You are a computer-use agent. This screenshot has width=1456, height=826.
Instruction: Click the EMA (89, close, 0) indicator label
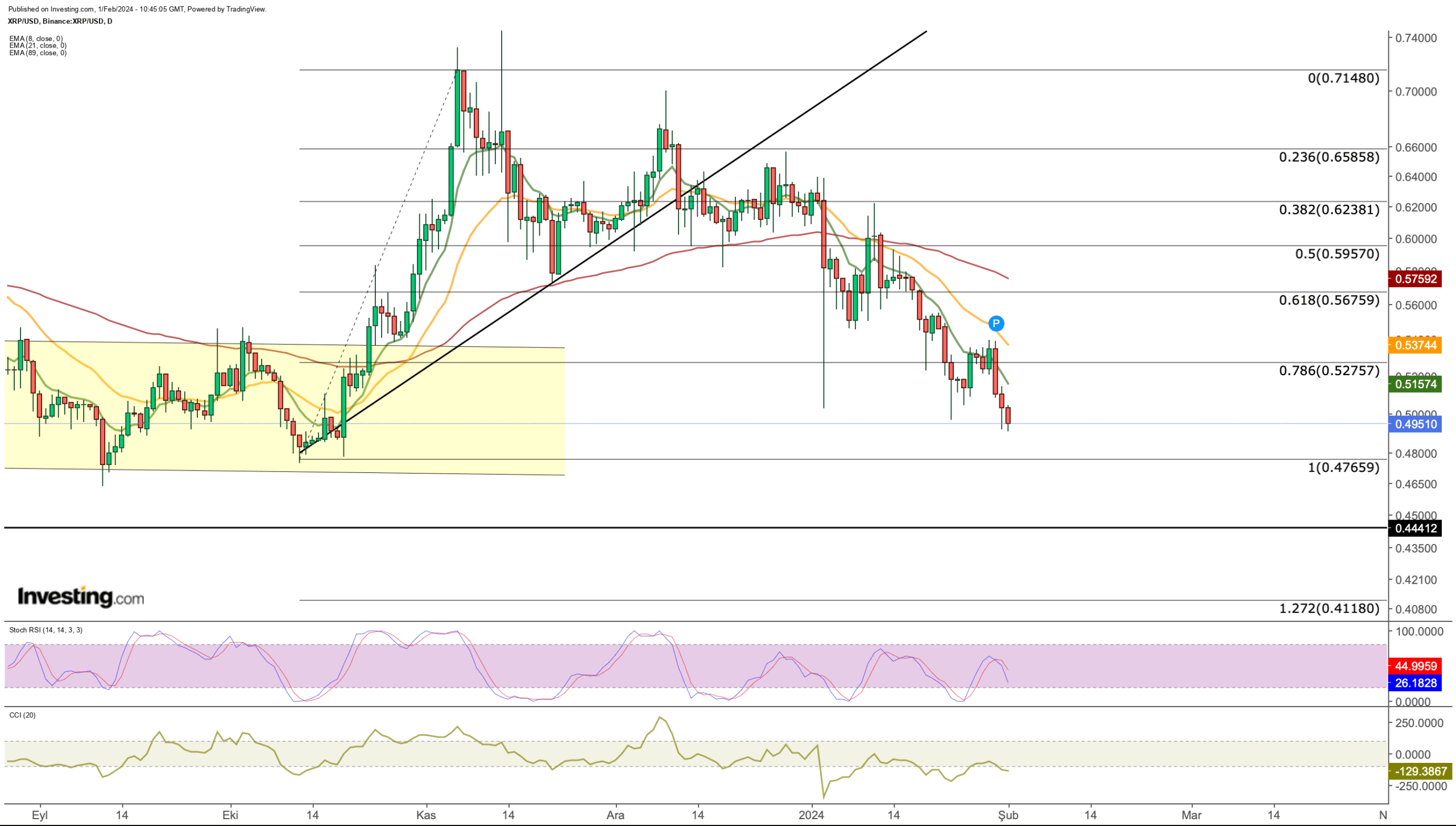click(38, 53)
